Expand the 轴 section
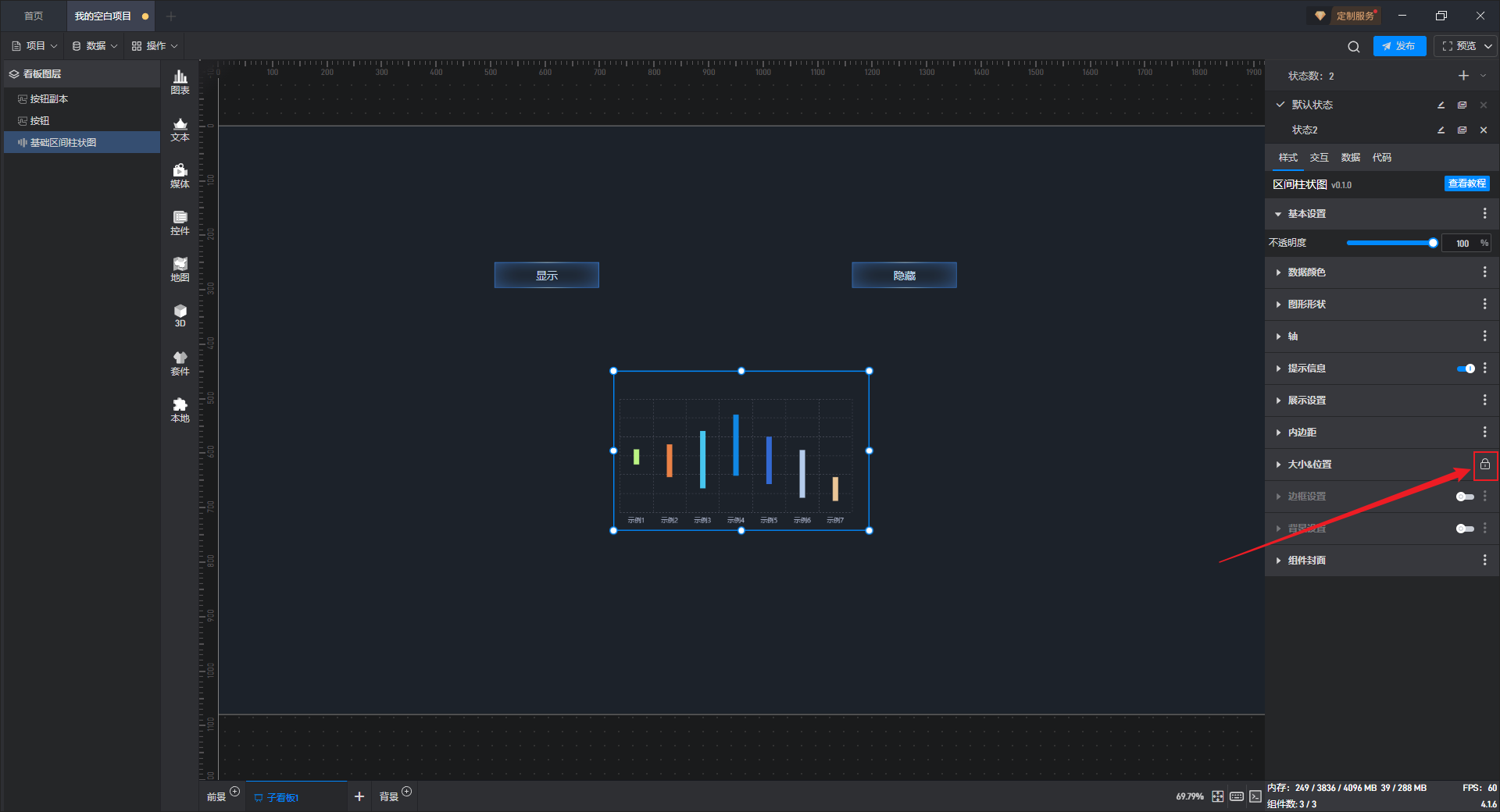The image size is (1500, 812). pyautogui.click(x=1278, y=337)
